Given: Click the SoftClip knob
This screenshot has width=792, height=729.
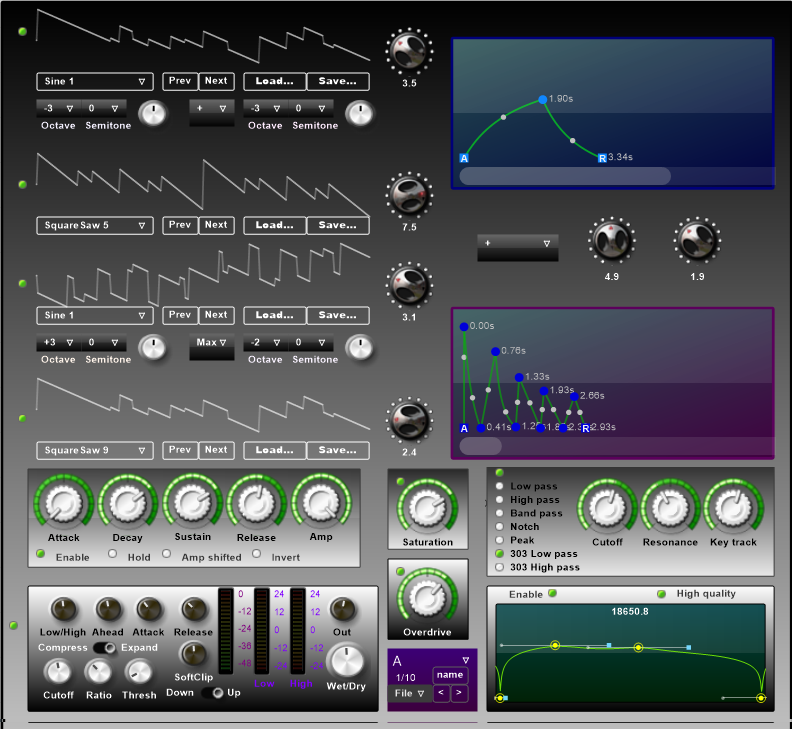Looking at the screenshot, I should pyautogui.click(x=193, y=655).
